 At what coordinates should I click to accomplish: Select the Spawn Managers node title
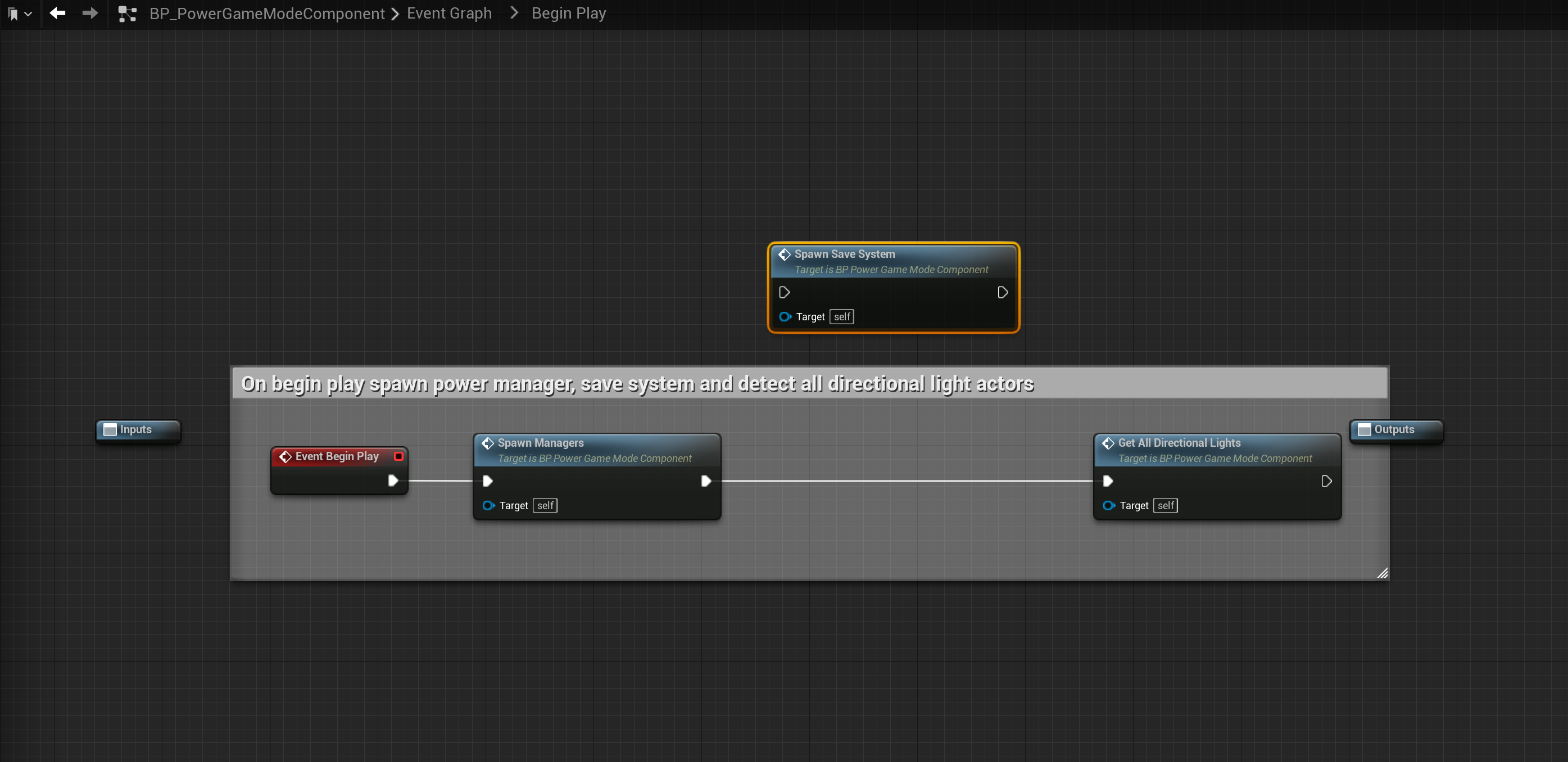(540, 443)
